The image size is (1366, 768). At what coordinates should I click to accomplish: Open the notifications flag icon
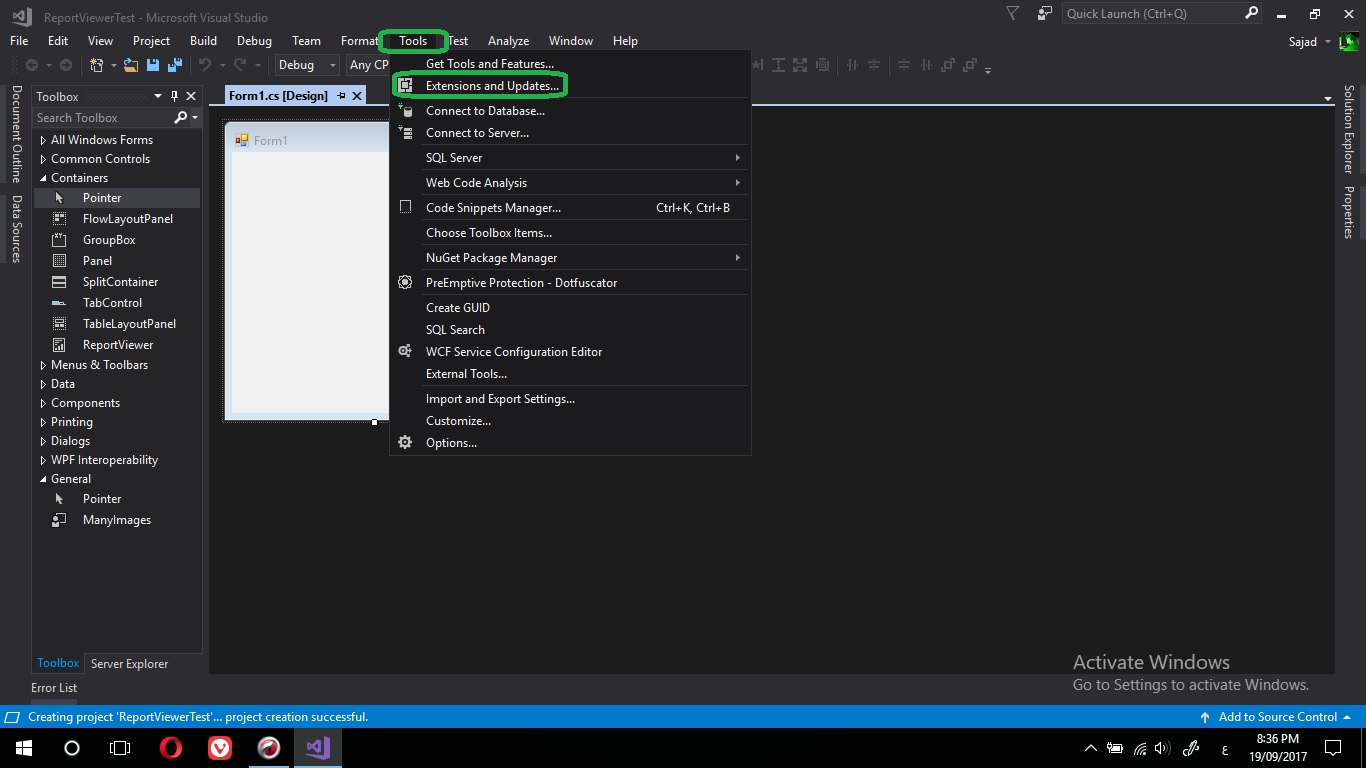[1013, 13]
